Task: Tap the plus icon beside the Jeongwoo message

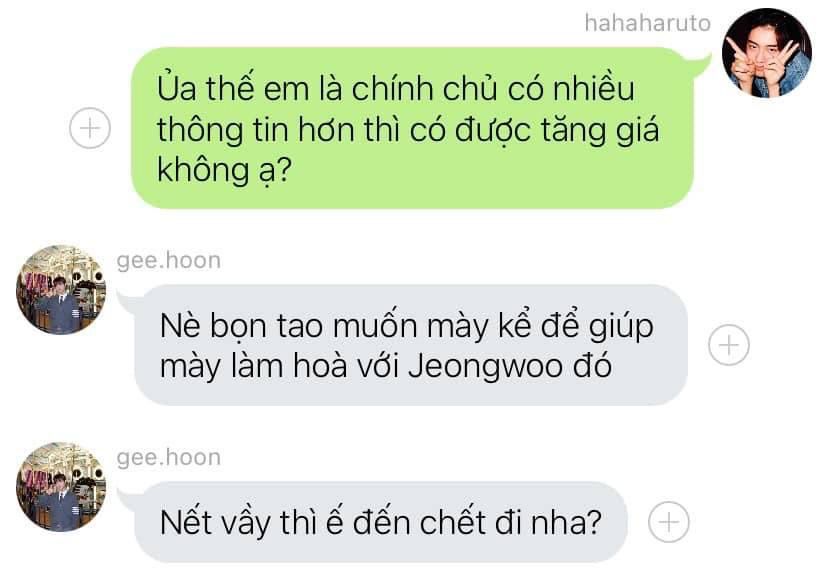Action: tap(729, 345)
